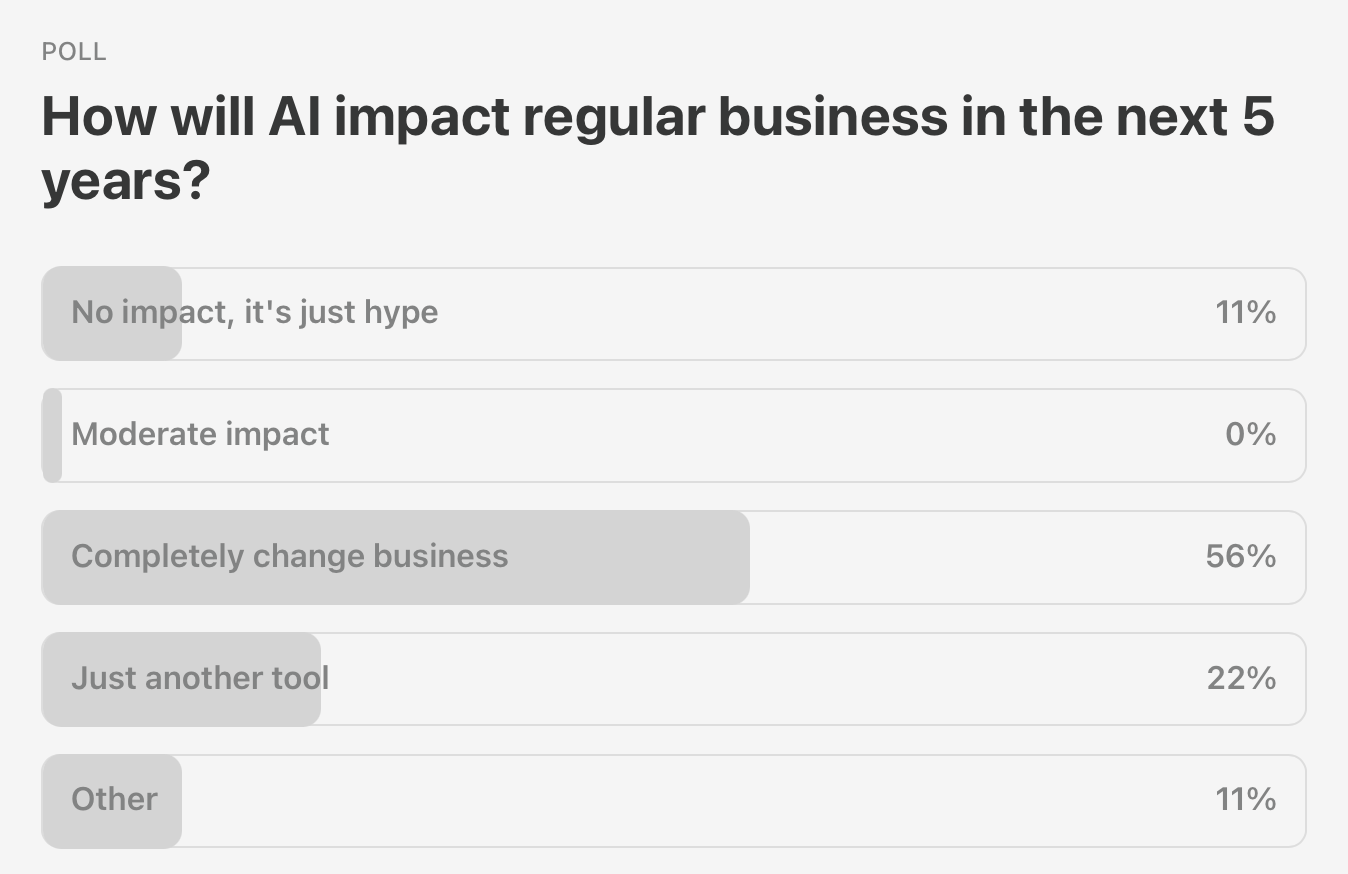Viewport: 1348px width, 874px height.
Task: Choose the "Other" poll option
Action: click(x=673, y=801)
